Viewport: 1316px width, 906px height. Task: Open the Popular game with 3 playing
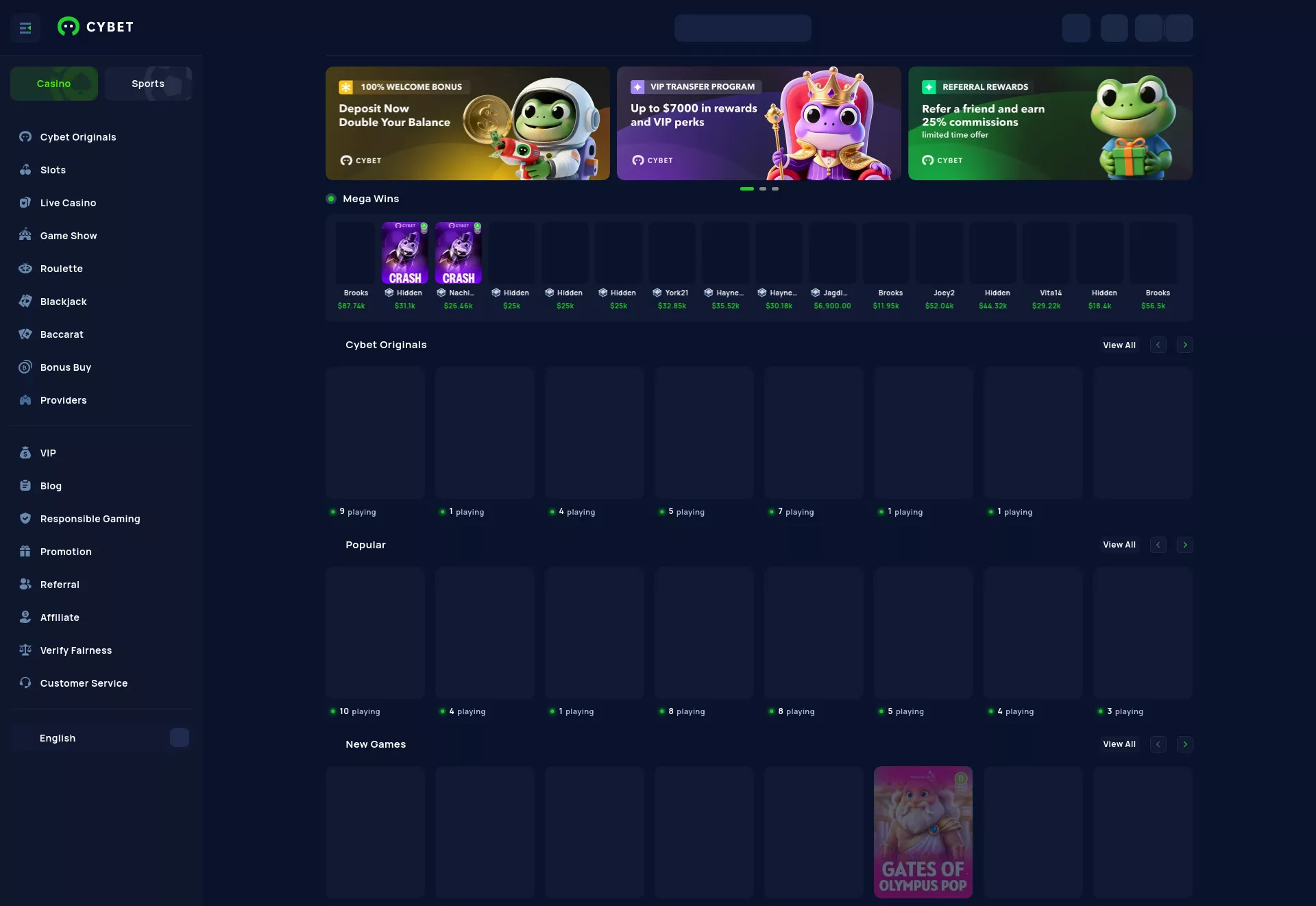click(x=1143, y=633)
